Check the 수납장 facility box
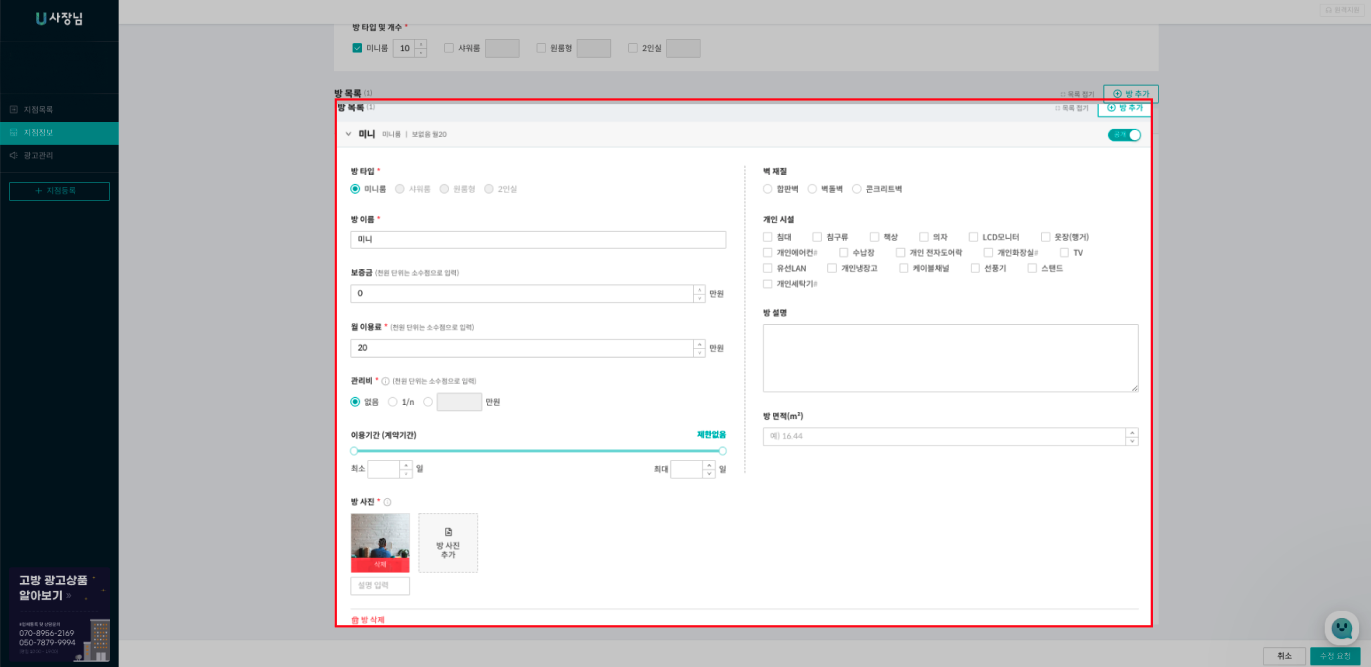 click(x=844, y=253)
